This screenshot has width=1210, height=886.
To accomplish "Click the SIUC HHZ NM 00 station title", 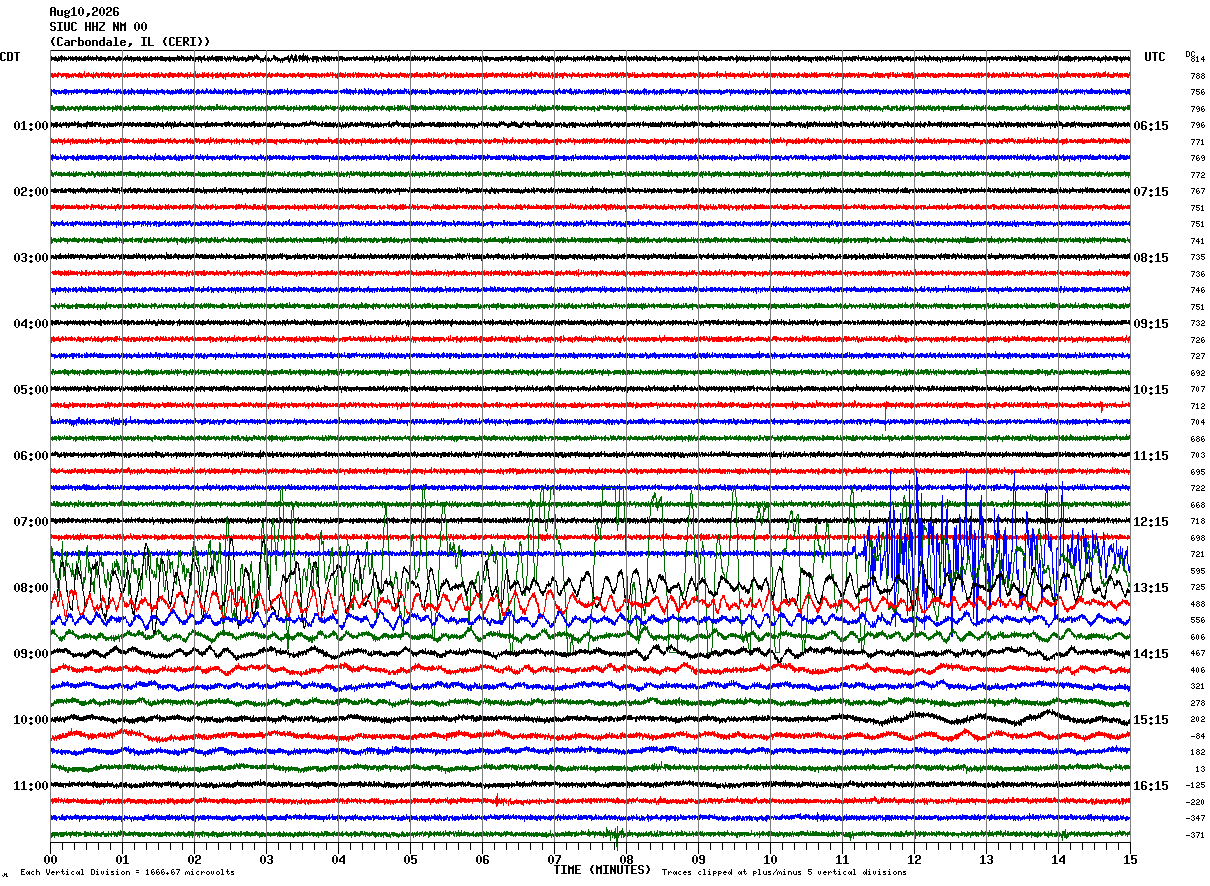I will (98, 27).
